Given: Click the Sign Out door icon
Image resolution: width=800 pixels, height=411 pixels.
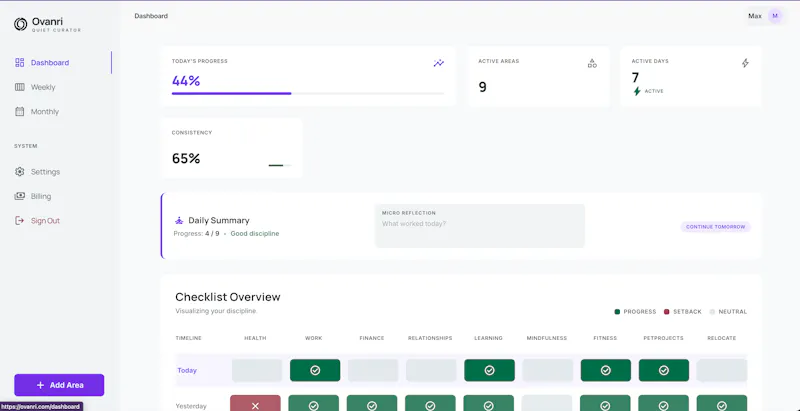Looking at the screenshot, I should (x=20, y=221).
